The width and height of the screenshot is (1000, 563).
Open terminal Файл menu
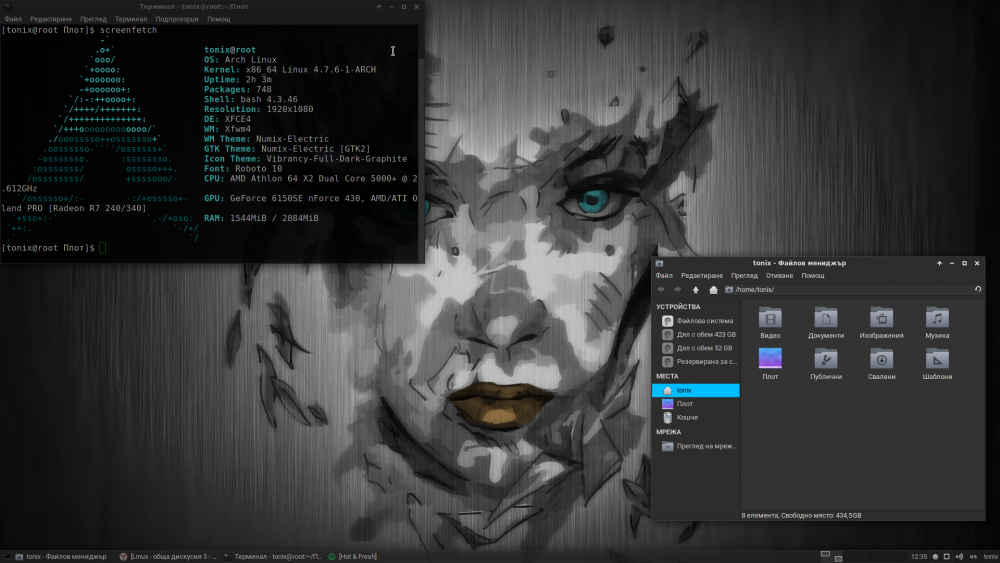click(x=13, y=19)
